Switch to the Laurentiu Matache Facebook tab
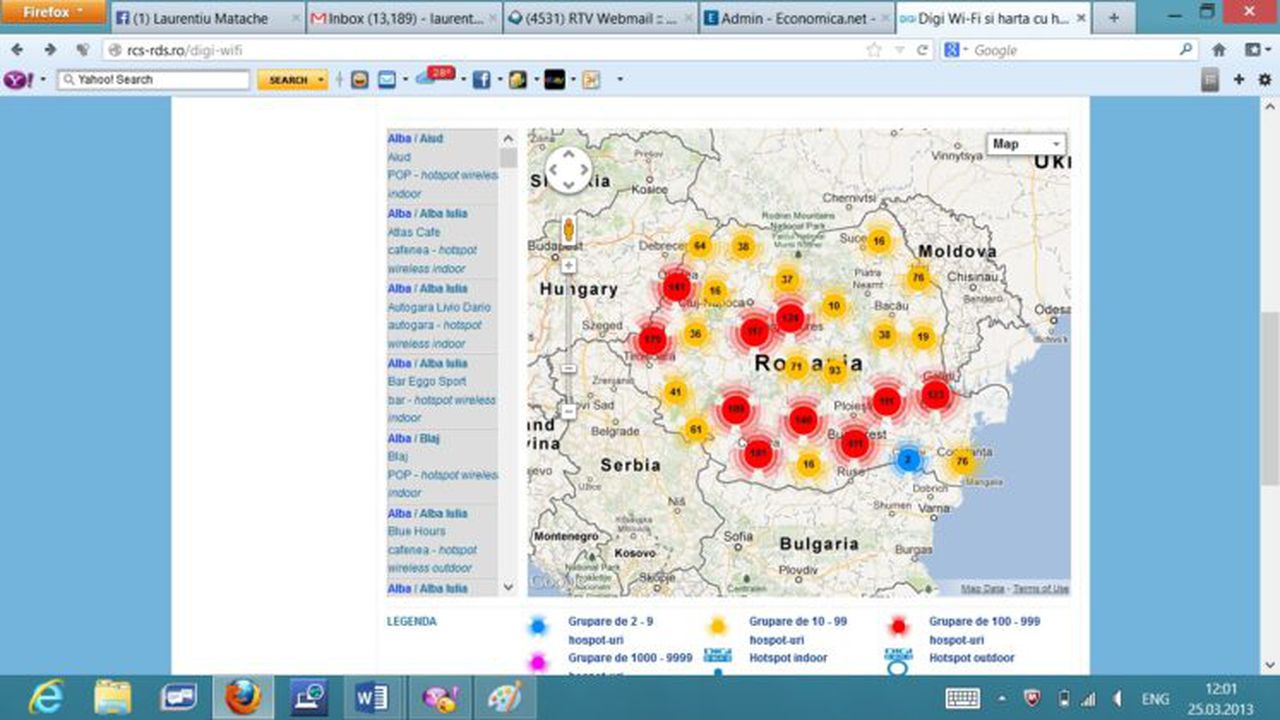The width and height of the screenshot is (1280, 720). (x=207, y=18)
